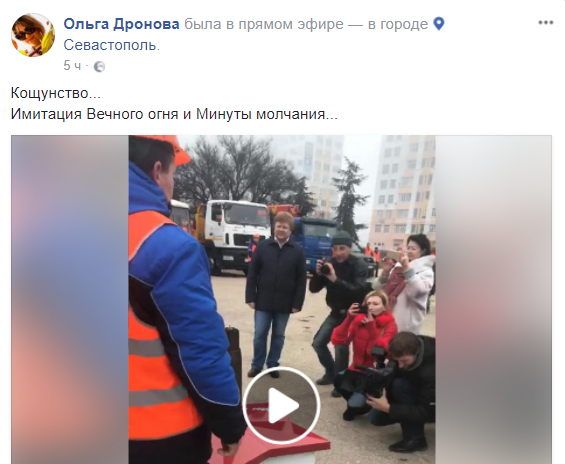Click the white truck in the video
The image size is (565, 464).
coord(232,234)
